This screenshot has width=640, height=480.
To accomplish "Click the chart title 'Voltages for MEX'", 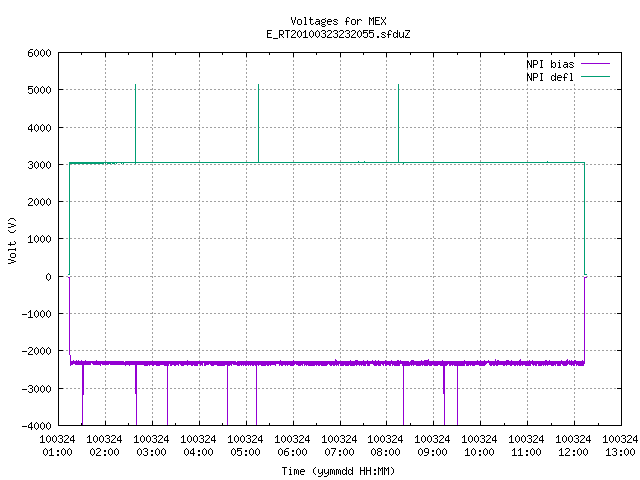I will coord(338,21).
